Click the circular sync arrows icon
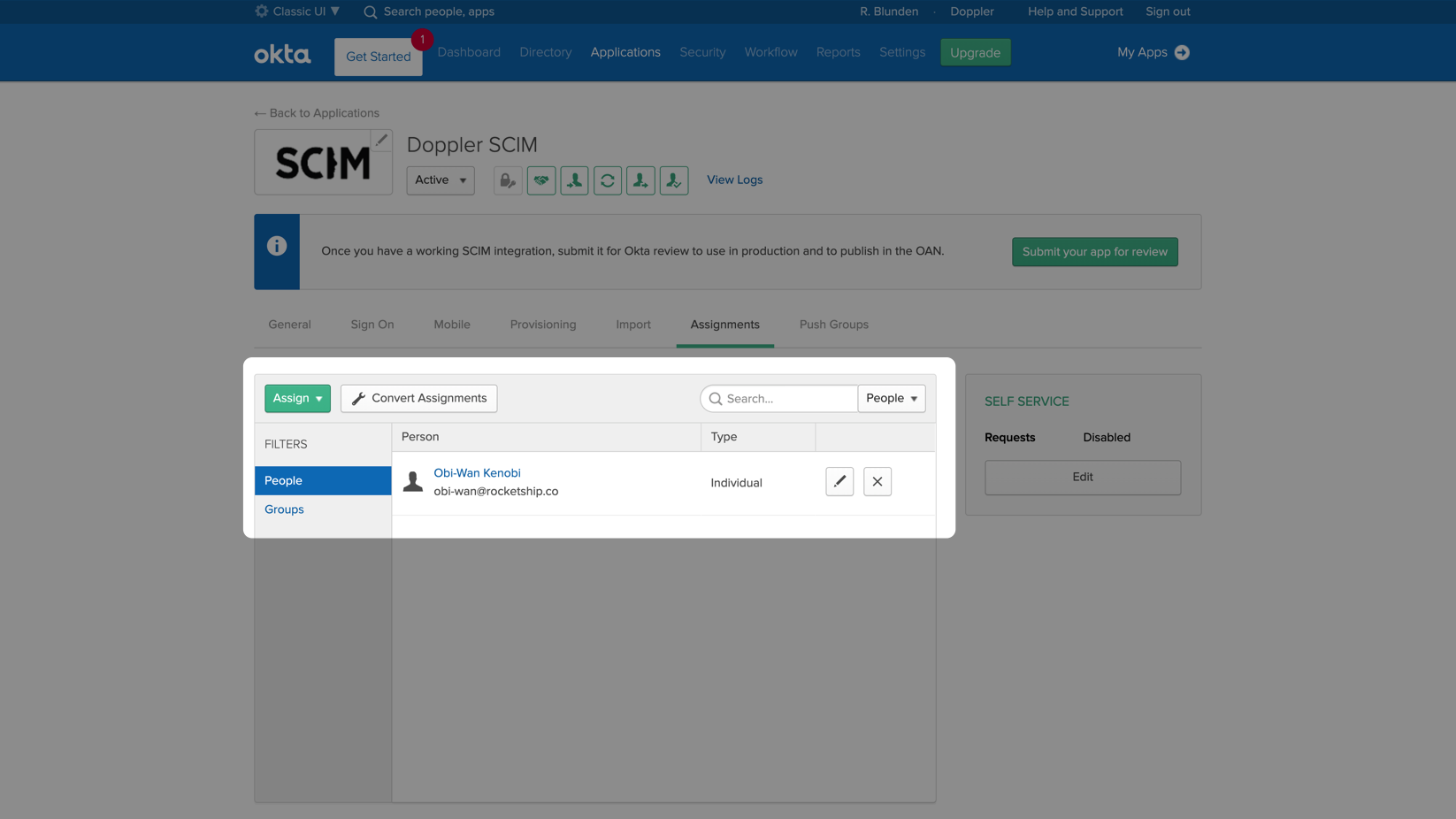 coord(608,180)
